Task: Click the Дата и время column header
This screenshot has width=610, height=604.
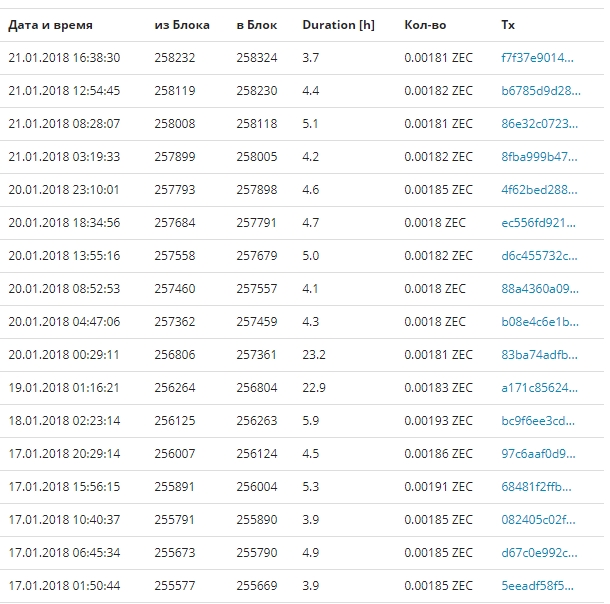Action: click(51, 25)
